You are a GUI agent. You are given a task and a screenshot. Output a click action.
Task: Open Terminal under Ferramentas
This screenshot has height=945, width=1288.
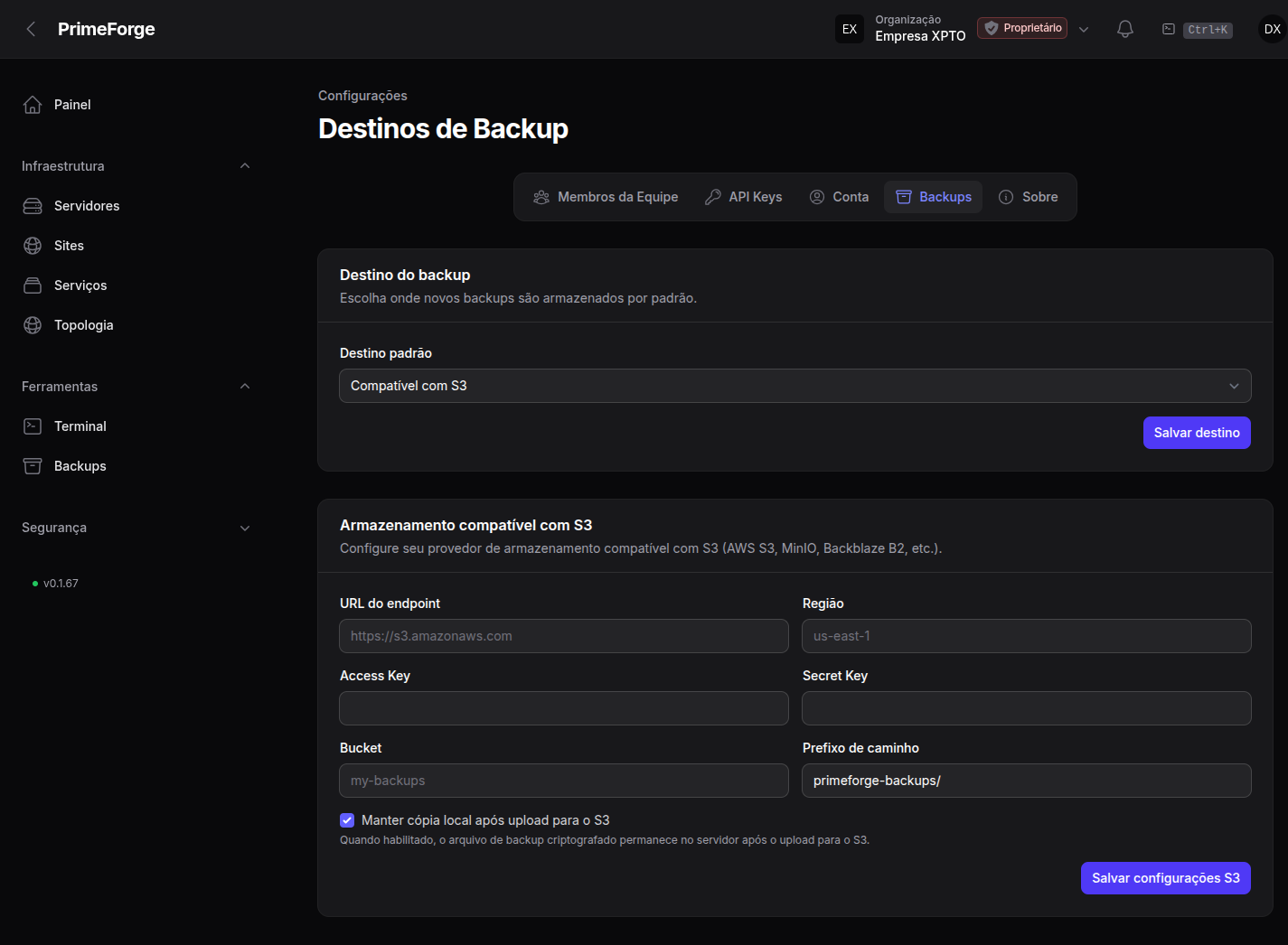tap(80, 426)
